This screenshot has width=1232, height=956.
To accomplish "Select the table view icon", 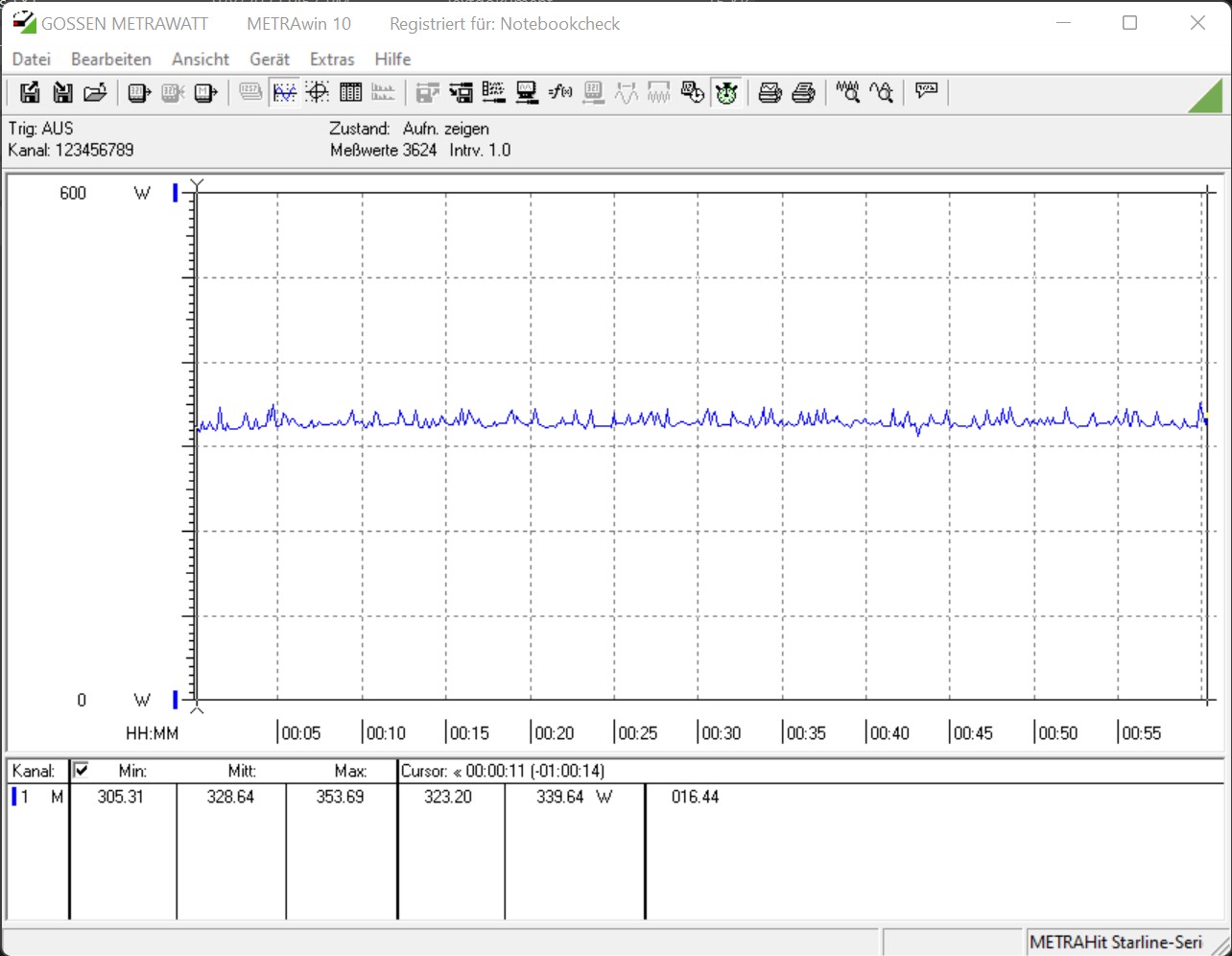I will click(x=351, y=92).
